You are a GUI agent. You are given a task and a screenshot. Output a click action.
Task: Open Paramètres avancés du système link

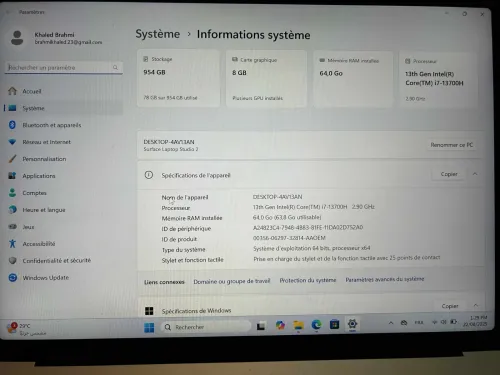(385, 279)
